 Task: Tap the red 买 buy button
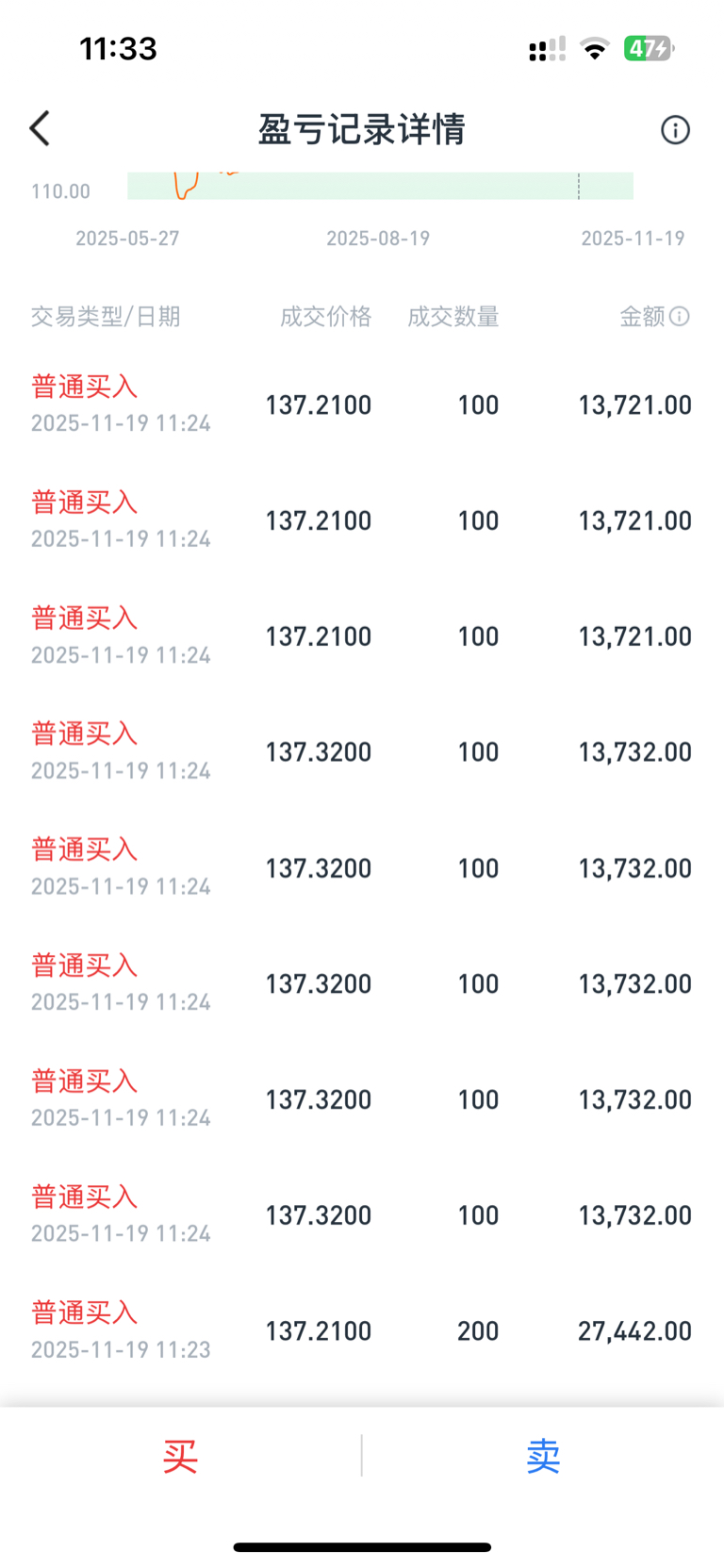[x=180, y=1457]
